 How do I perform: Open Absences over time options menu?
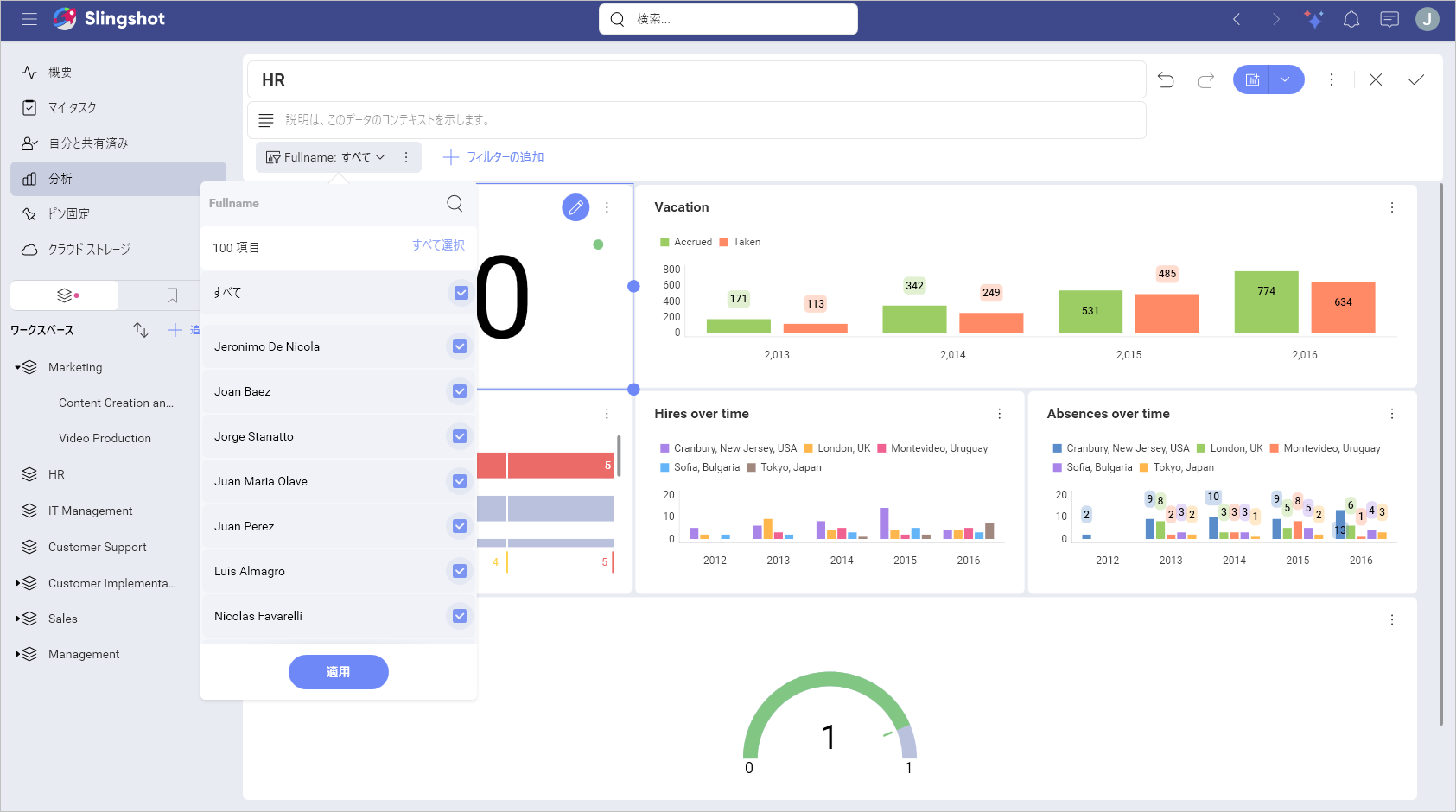(x=1392, y=414)
